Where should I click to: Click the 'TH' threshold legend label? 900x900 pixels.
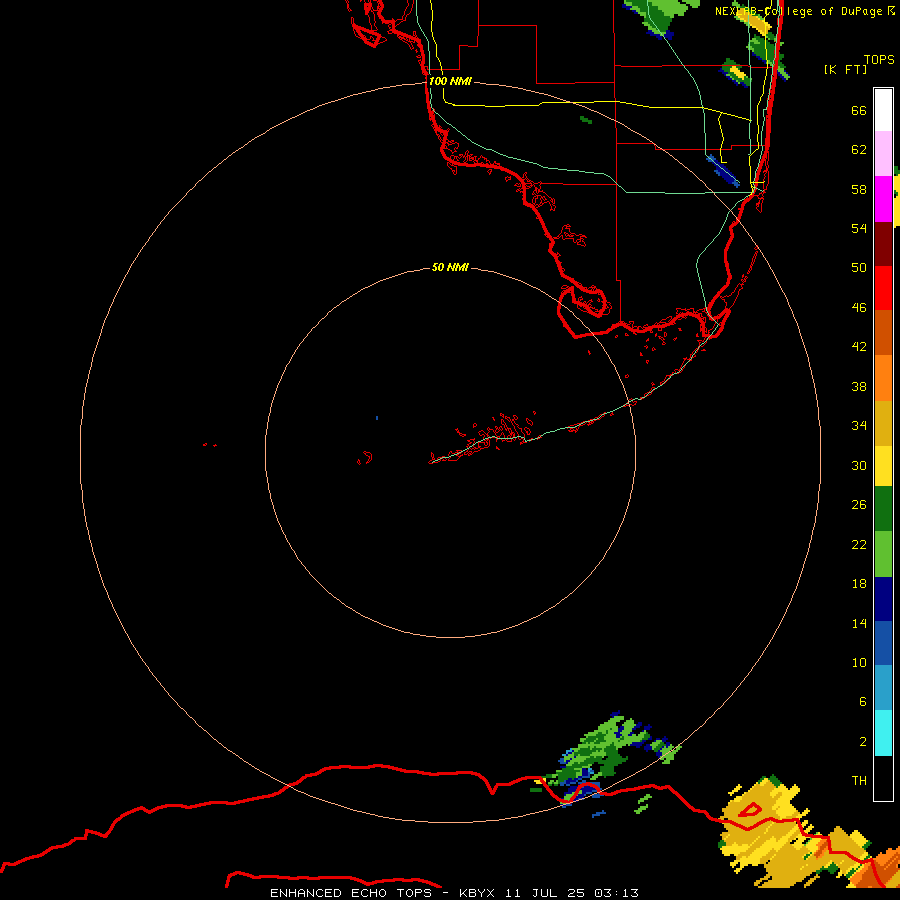859,780
